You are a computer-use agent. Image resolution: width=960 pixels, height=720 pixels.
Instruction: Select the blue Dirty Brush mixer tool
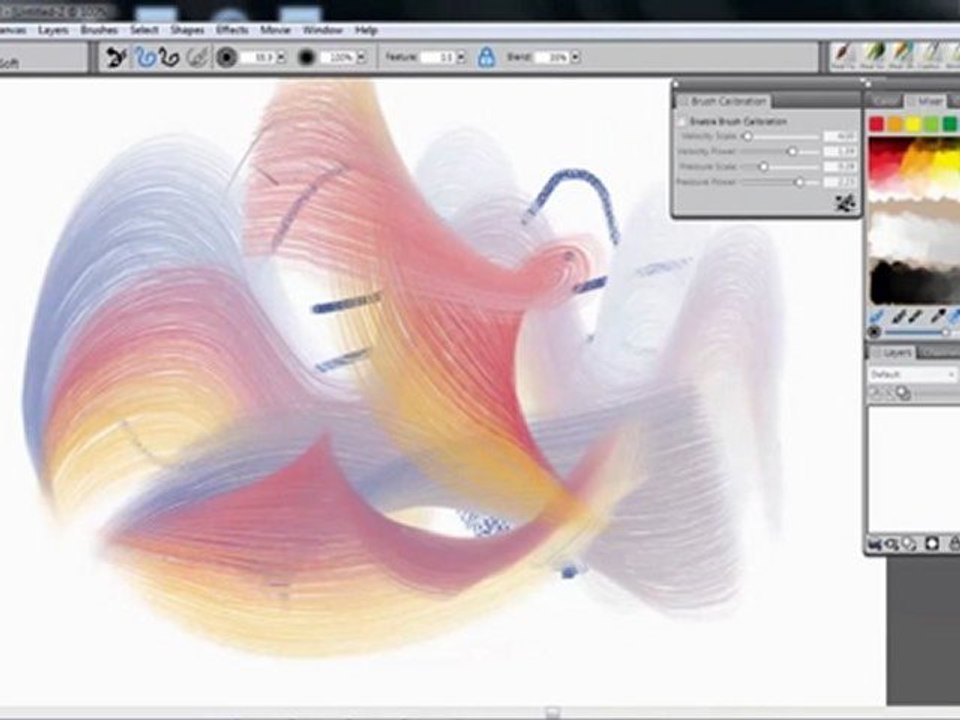click(877, 317)
